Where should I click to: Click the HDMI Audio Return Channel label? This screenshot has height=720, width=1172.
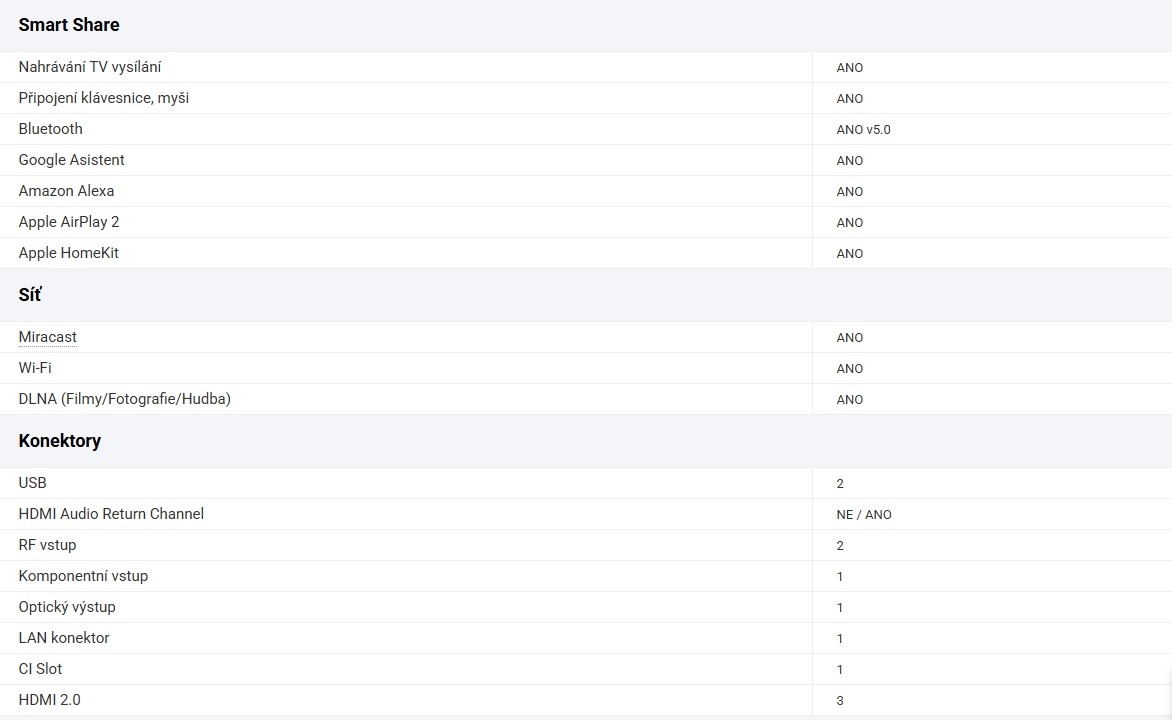pyautogui.click(x=111, y=514)
